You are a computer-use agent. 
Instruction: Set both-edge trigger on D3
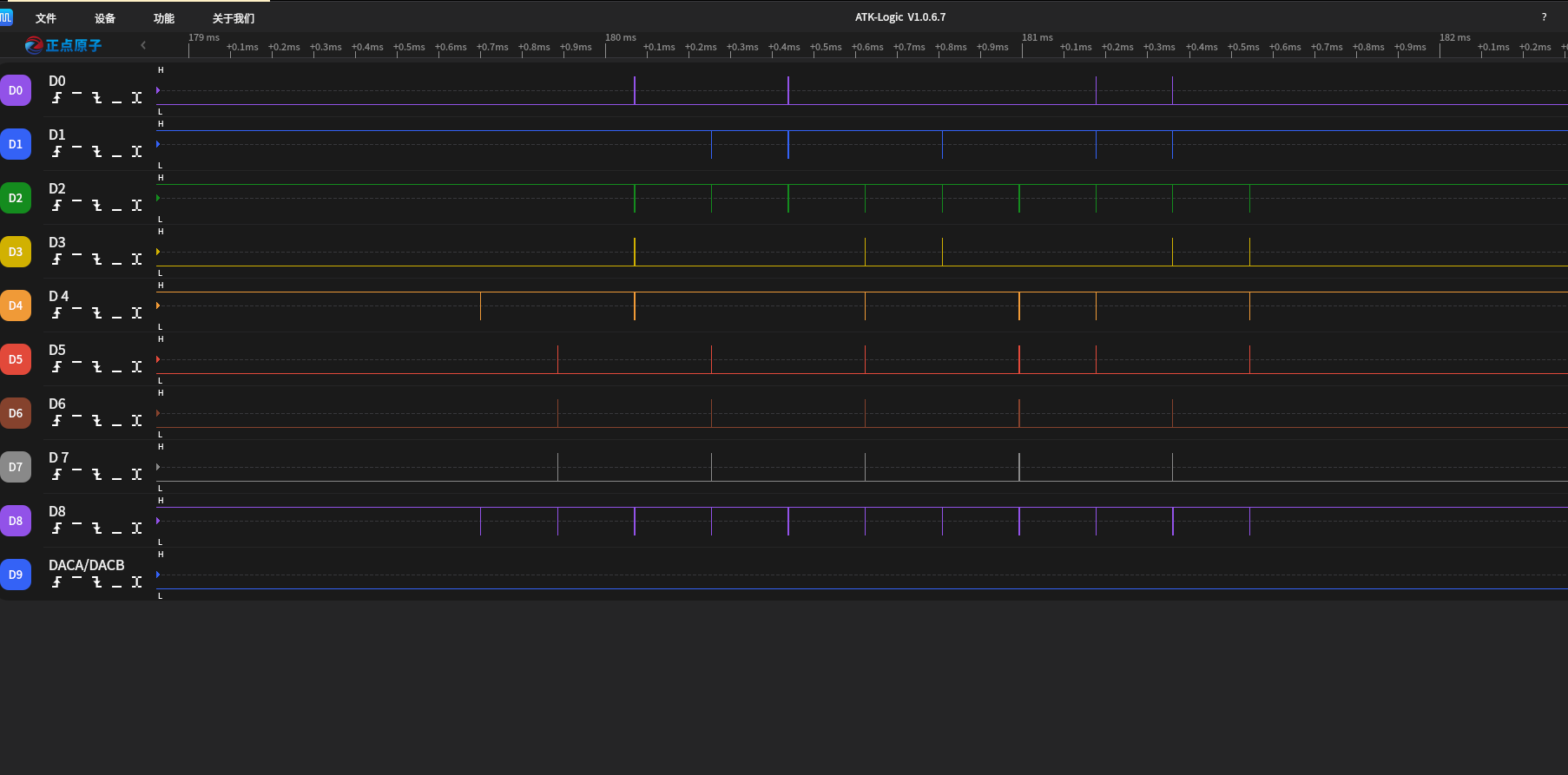pyautogui.click(x=136, y=259)
